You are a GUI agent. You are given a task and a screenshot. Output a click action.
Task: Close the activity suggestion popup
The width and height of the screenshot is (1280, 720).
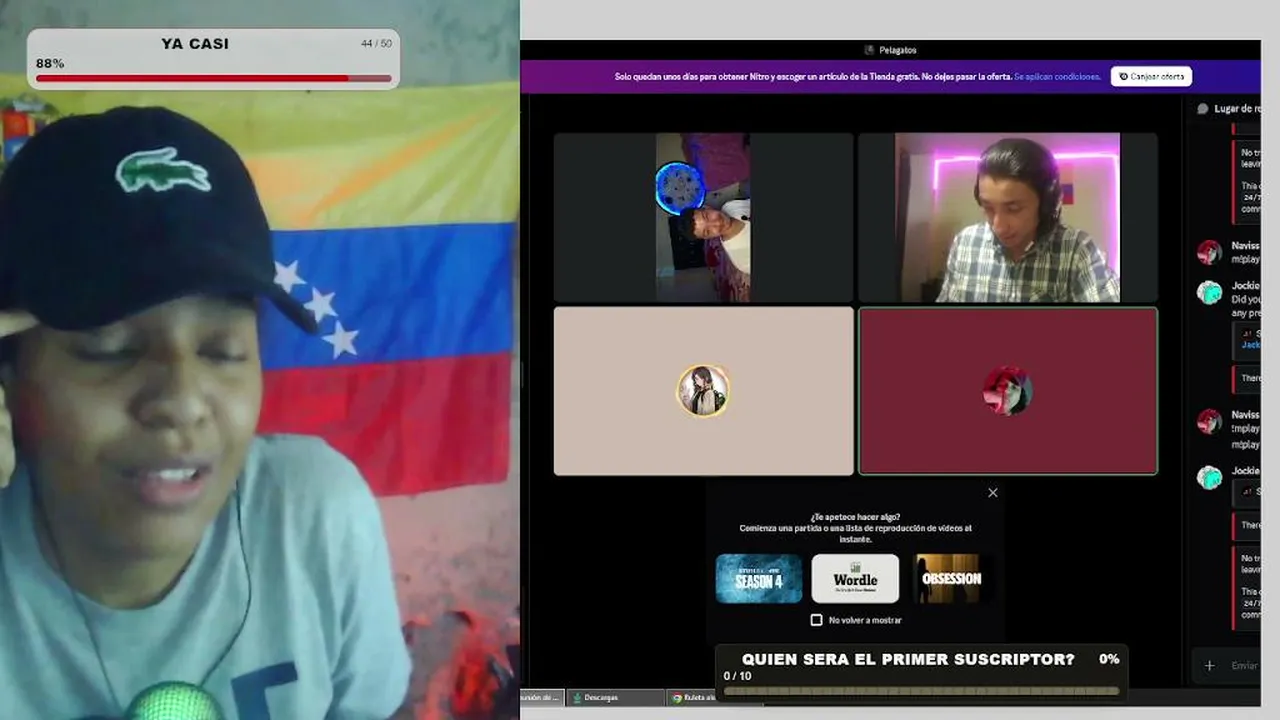pos(992,492)
